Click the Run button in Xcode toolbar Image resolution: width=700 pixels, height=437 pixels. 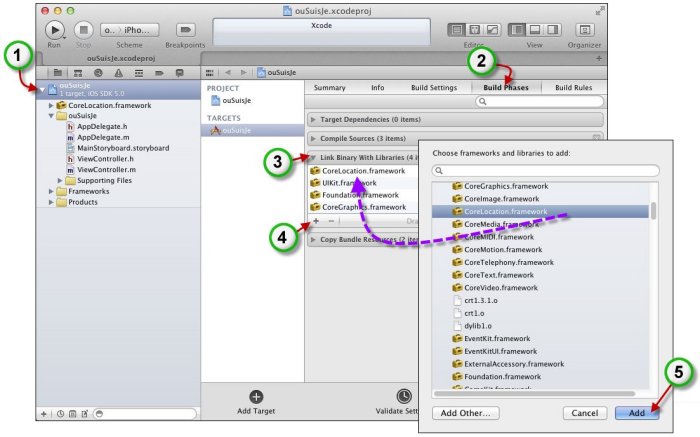54,30
